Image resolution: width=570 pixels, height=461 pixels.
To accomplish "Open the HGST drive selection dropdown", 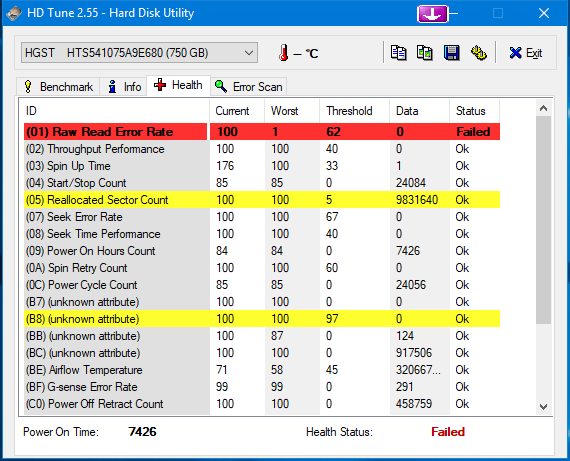I will pos(139,53).
